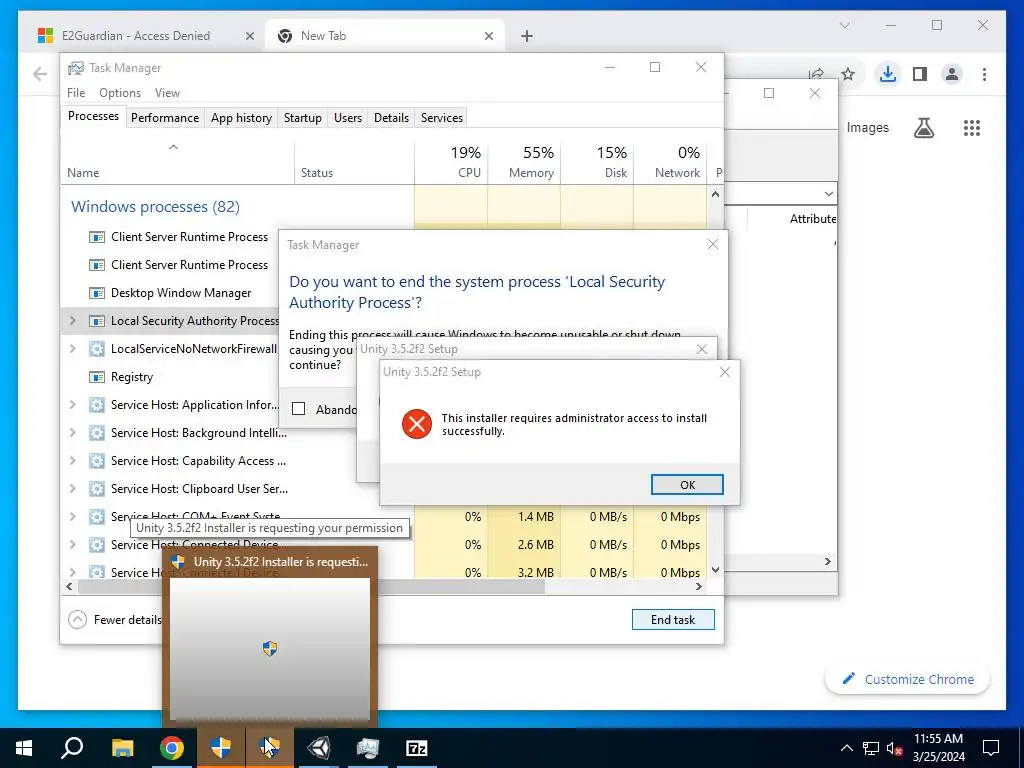Open Images link on New Tab page
This screenshot has height=768, width=1024.
(x=867, y=127)
